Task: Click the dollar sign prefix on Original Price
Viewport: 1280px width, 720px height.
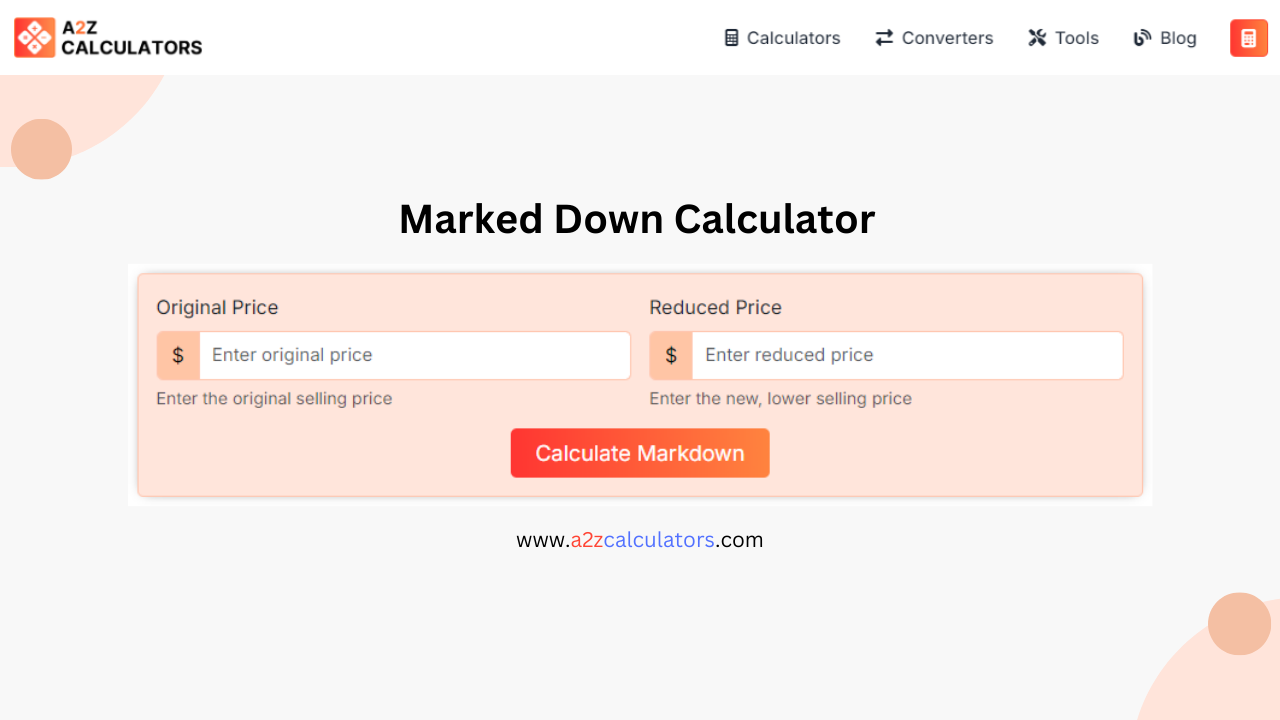Action: coord(178,355)
